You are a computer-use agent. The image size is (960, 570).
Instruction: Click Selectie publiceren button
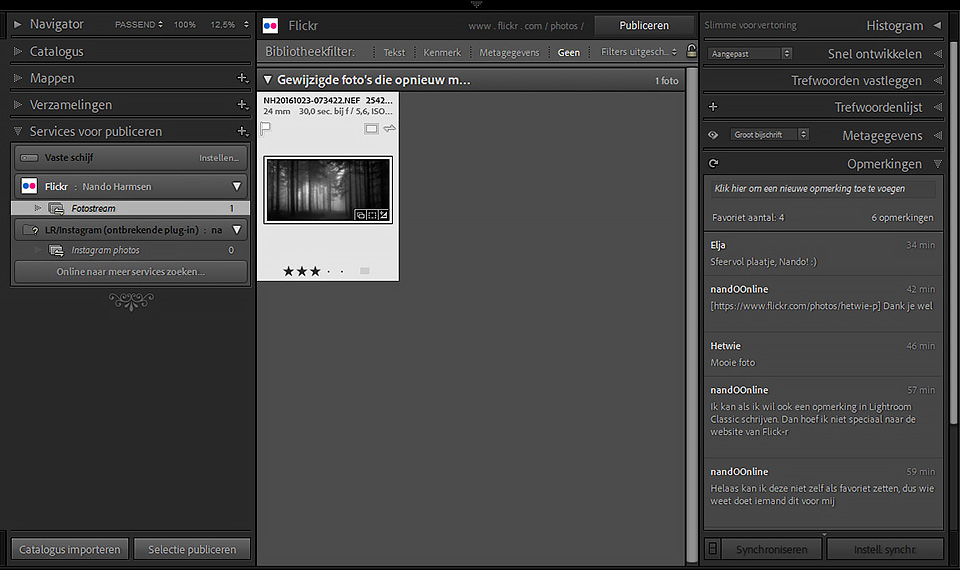192,549
